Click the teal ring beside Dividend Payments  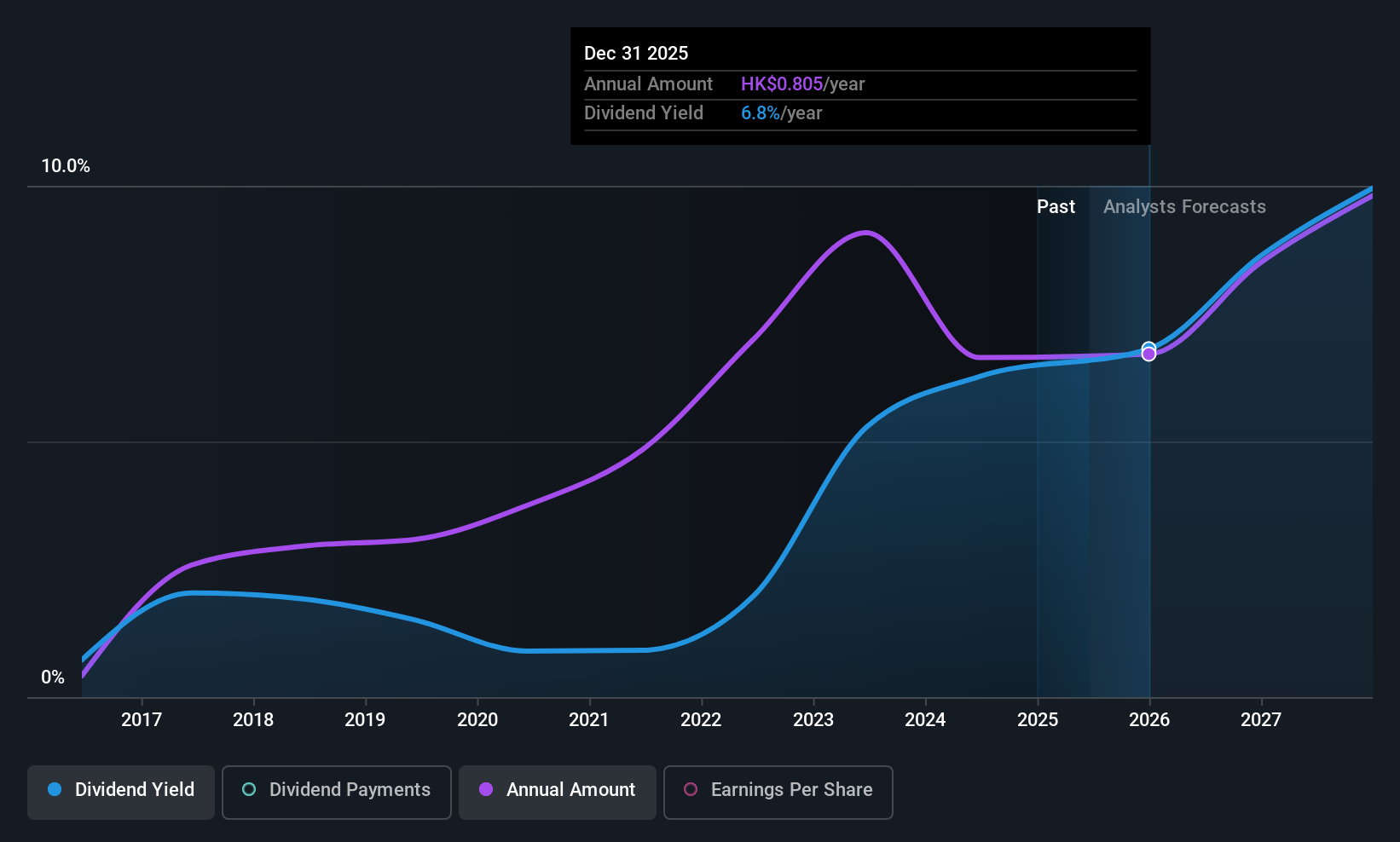coord(249,789)
